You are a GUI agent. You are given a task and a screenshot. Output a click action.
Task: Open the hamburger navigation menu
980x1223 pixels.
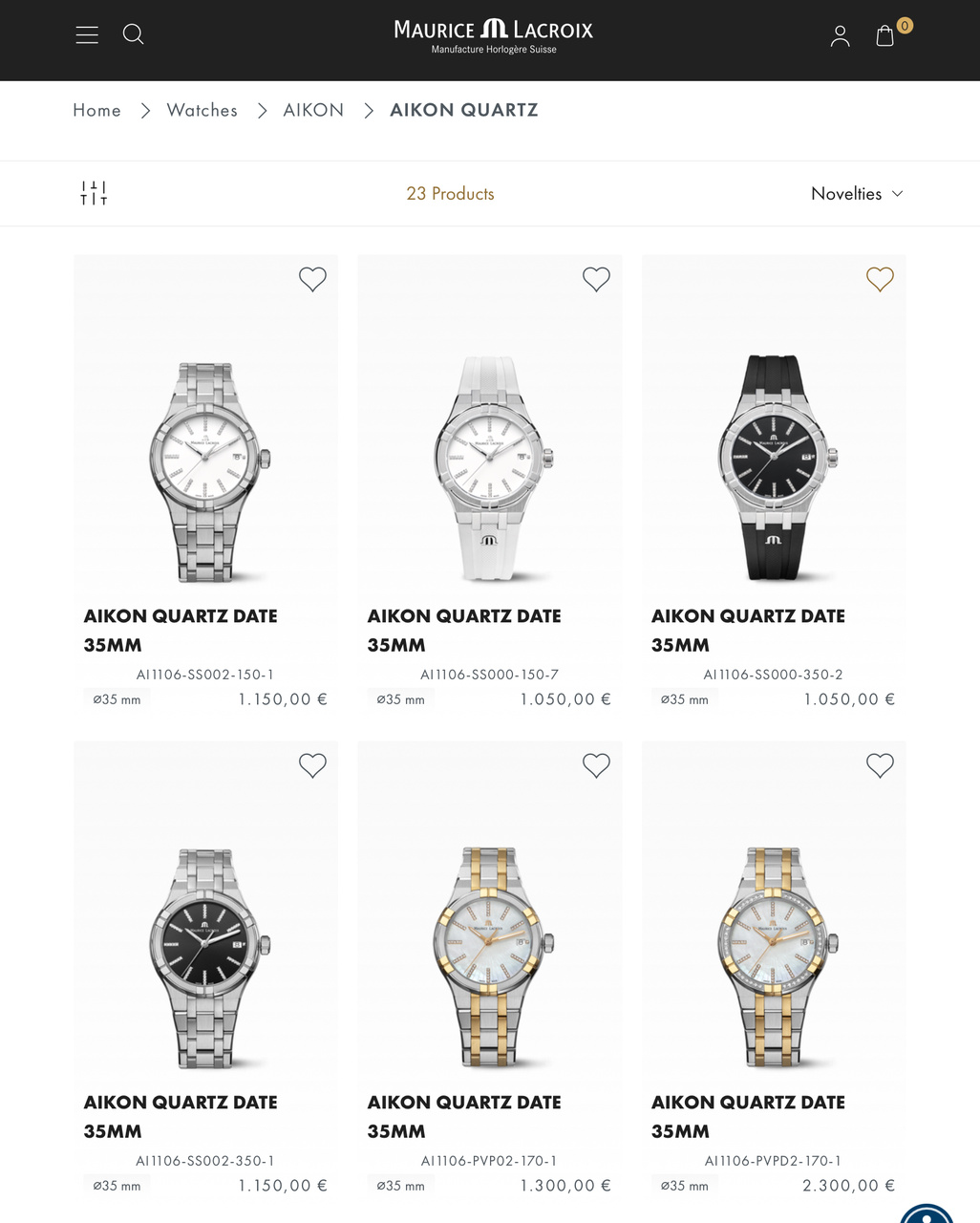coord(87,35)
